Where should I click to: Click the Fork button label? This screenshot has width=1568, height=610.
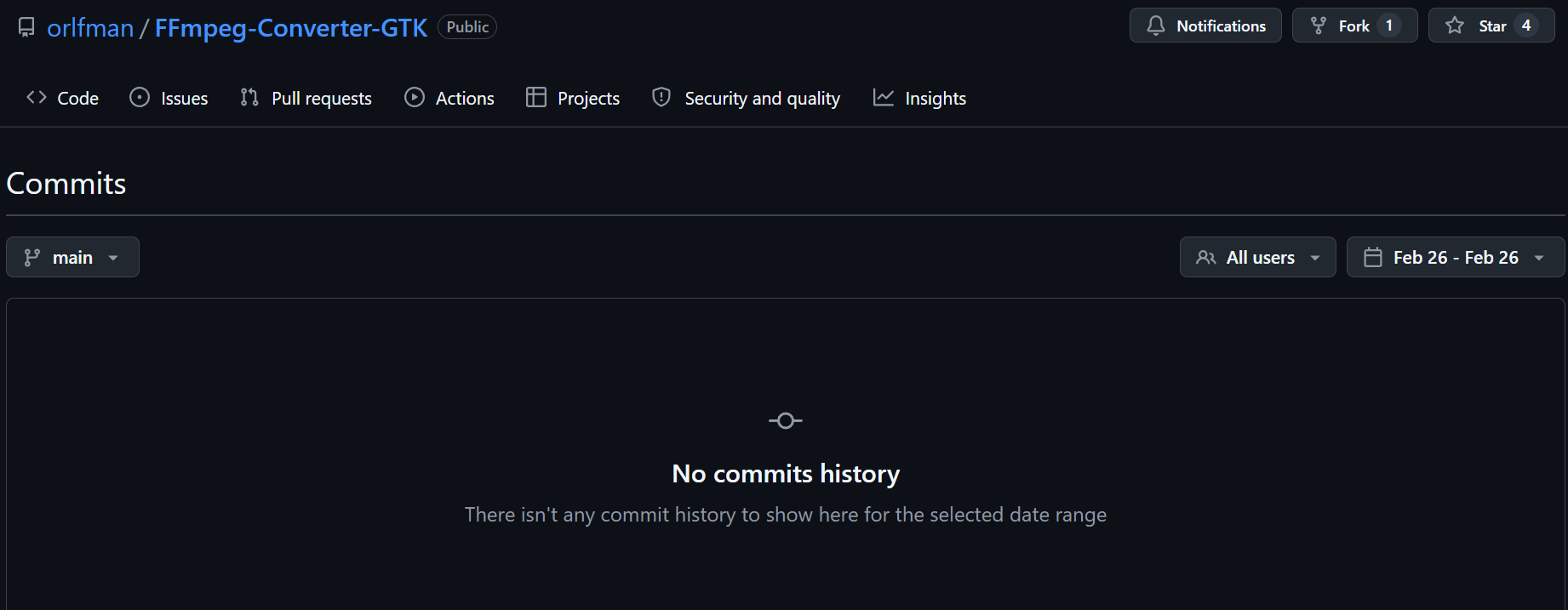[x=1353, y=26]
